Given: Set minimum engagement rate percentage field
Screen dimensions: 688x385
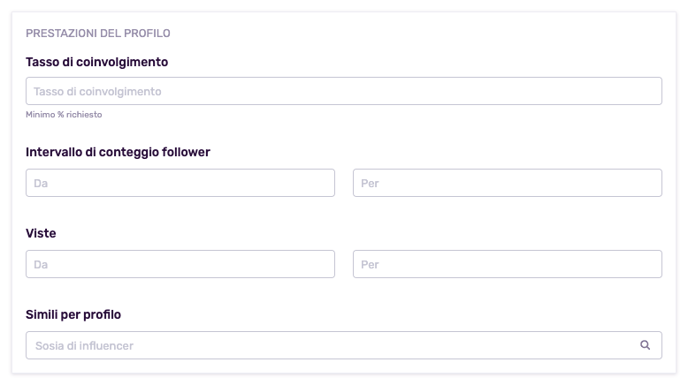Looking at the screenshot, I should pos(344,91).
